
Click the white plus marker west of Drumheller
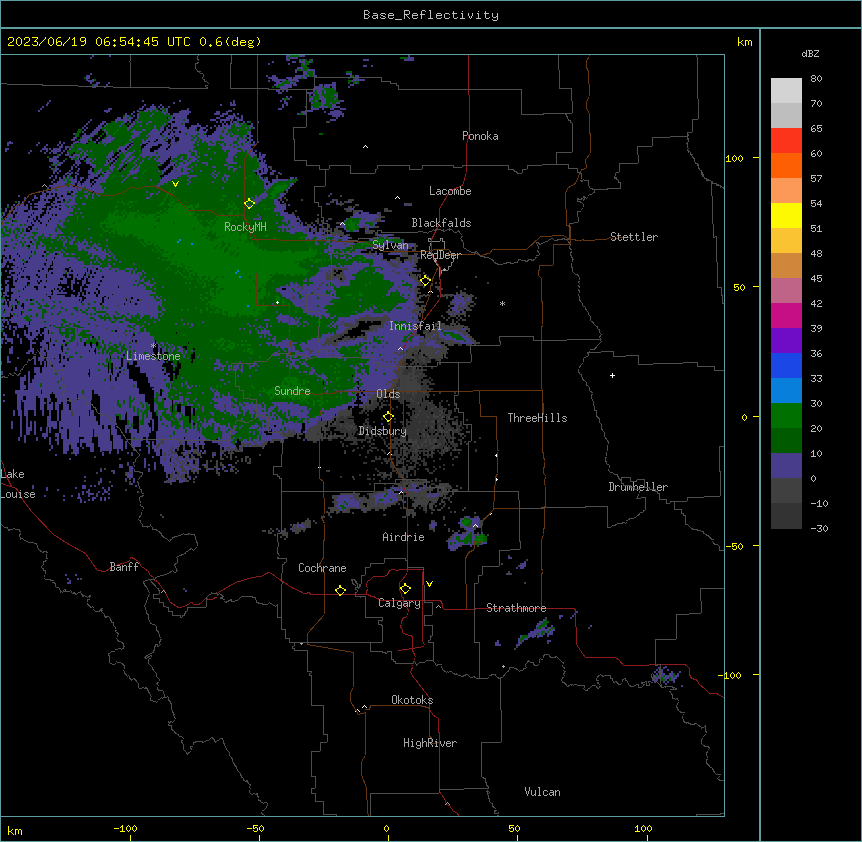[612, 375]
